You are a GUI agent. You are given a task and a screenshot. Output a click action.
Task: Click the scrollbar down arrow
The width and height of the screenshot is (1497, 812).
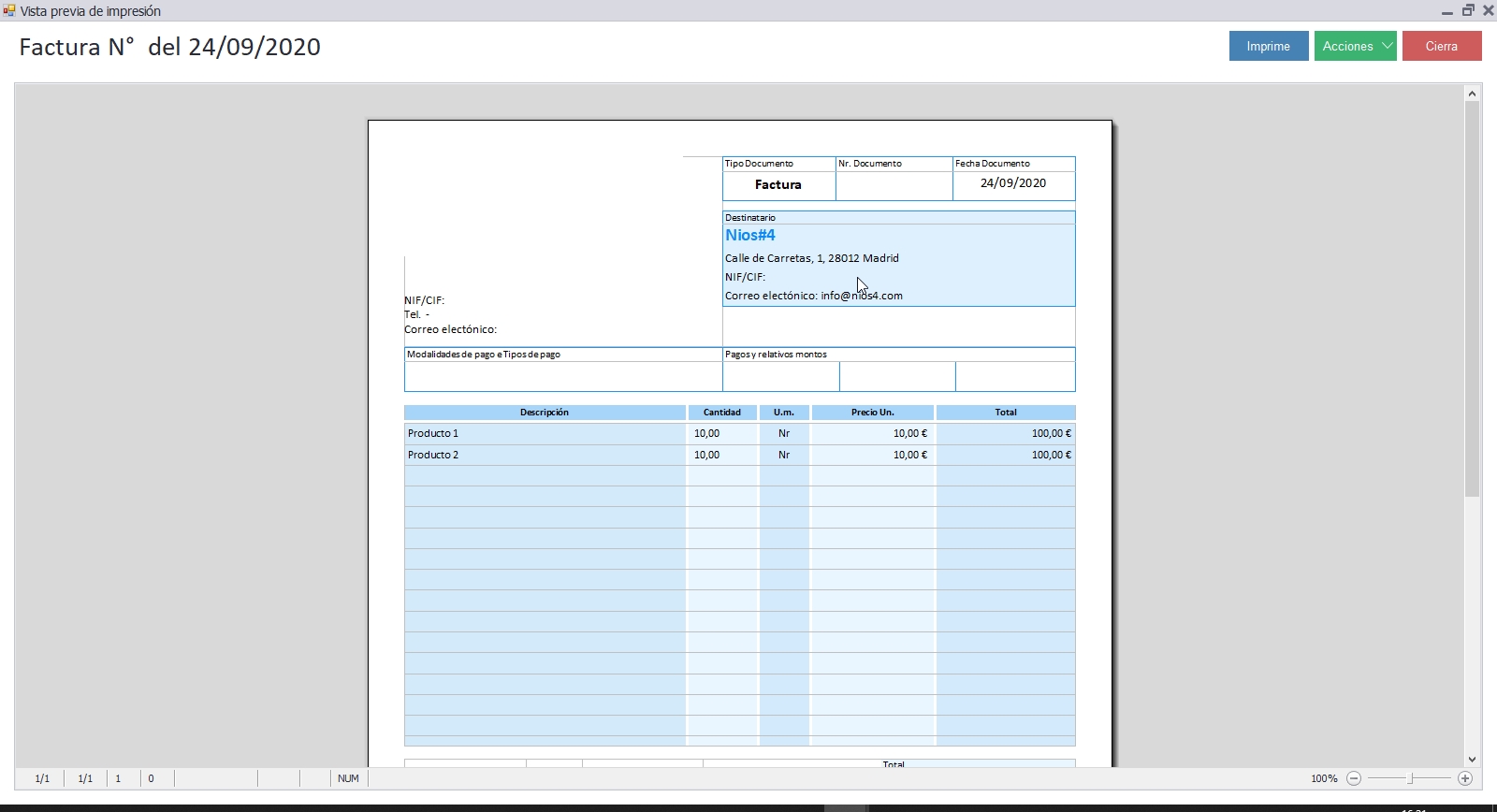pos(1472,760)
